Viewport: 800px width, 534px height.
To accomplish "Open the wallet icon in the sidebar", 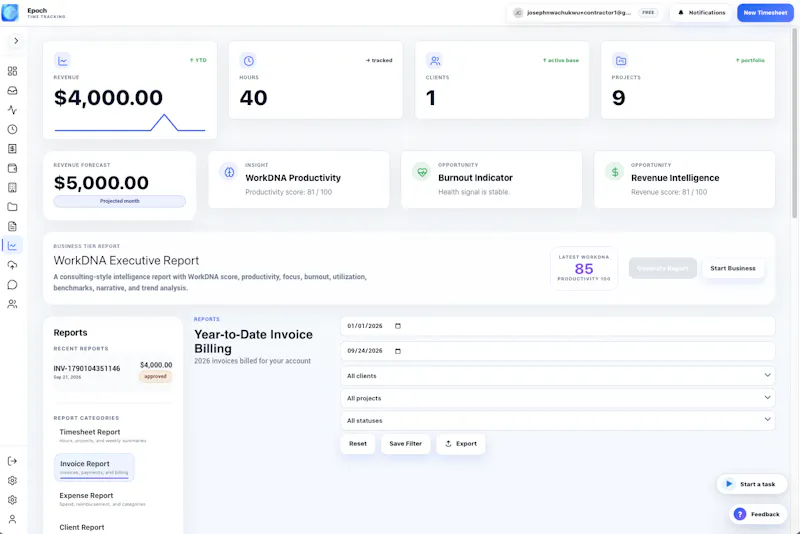I will [x=12, y=168].
